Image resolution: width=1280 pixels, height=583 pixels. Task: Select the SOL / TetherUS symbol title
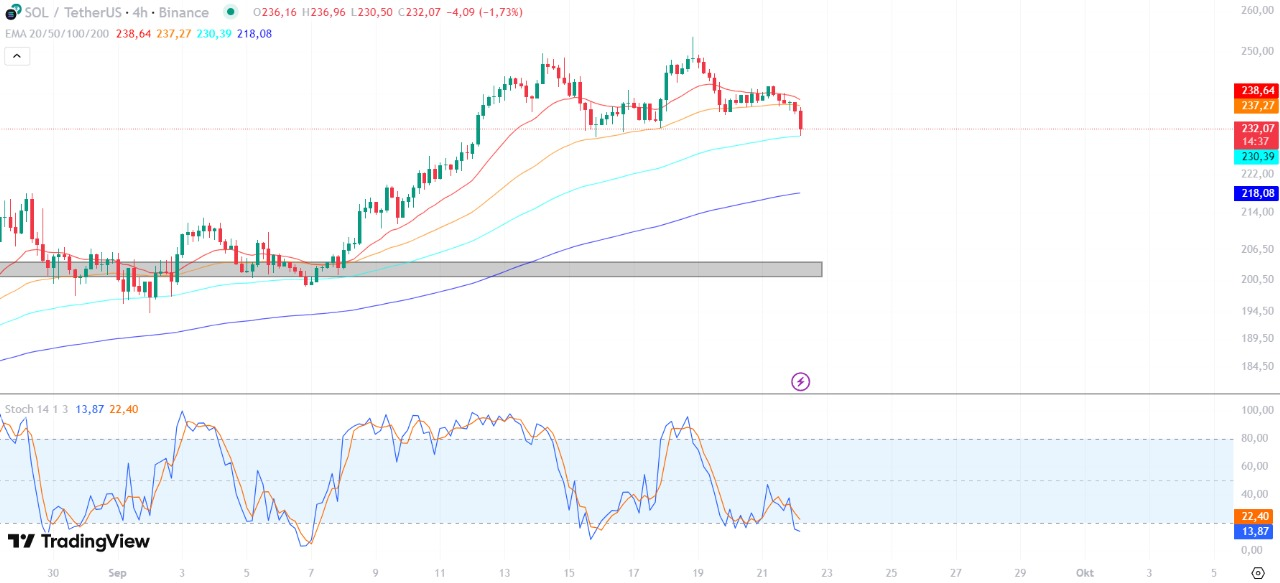(x=73, y=13)
